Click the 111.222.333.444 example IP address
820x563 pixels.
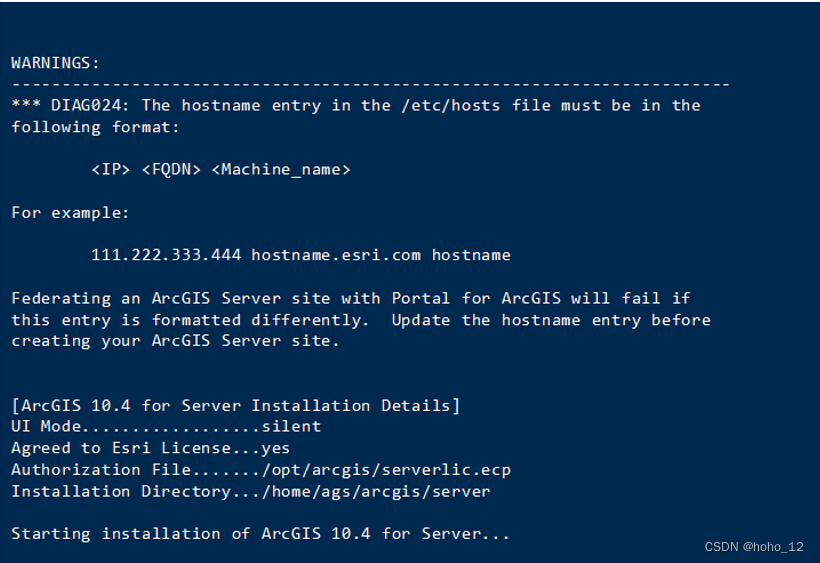click(166, 255)
